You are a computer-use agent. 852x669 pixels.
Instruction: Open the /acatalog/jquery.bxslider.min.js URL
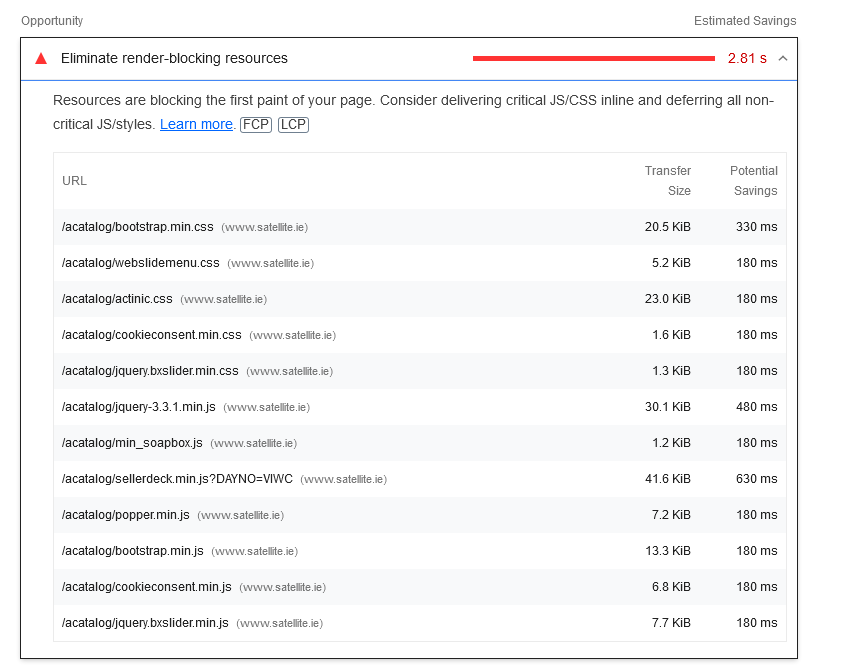[x=145, y=623]
